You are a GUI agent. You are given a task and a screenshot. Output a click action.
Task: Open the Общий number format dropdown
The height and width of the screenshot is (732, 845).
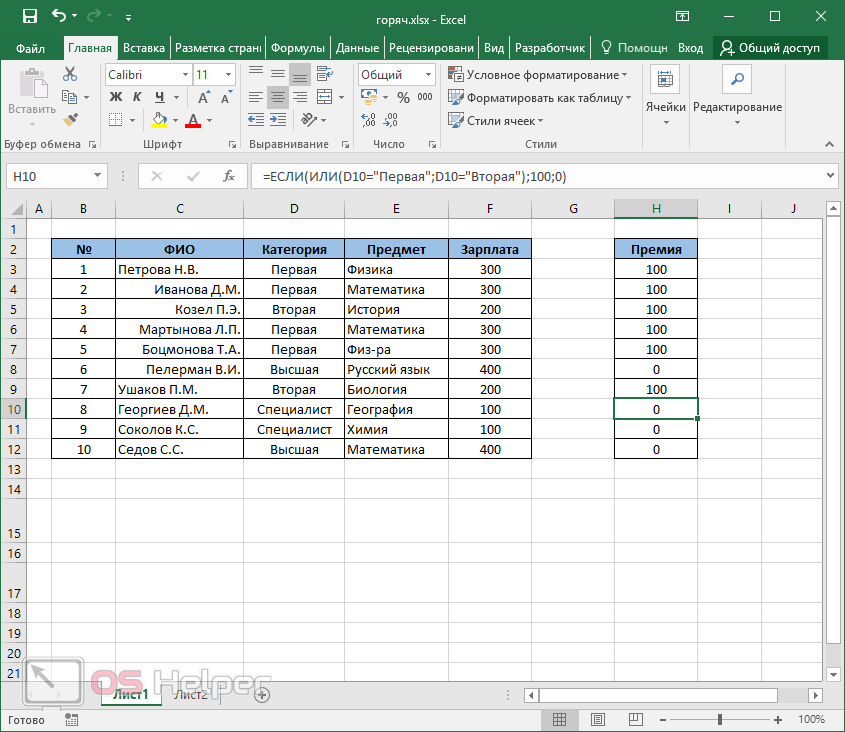427,75
